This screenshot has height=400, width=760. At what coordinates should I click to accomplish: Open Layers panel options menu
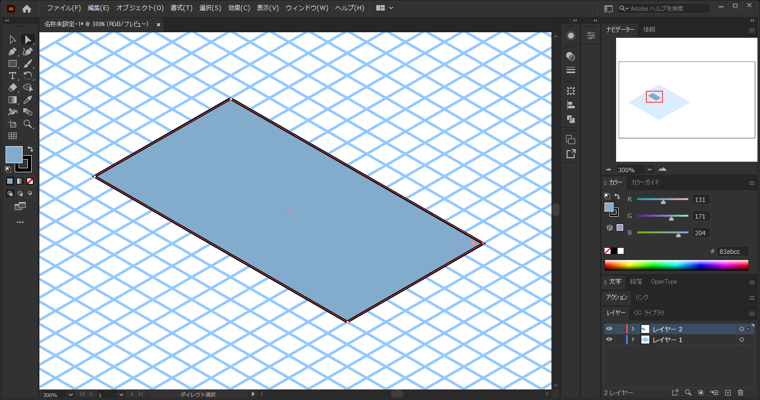(x=752, y=313)
